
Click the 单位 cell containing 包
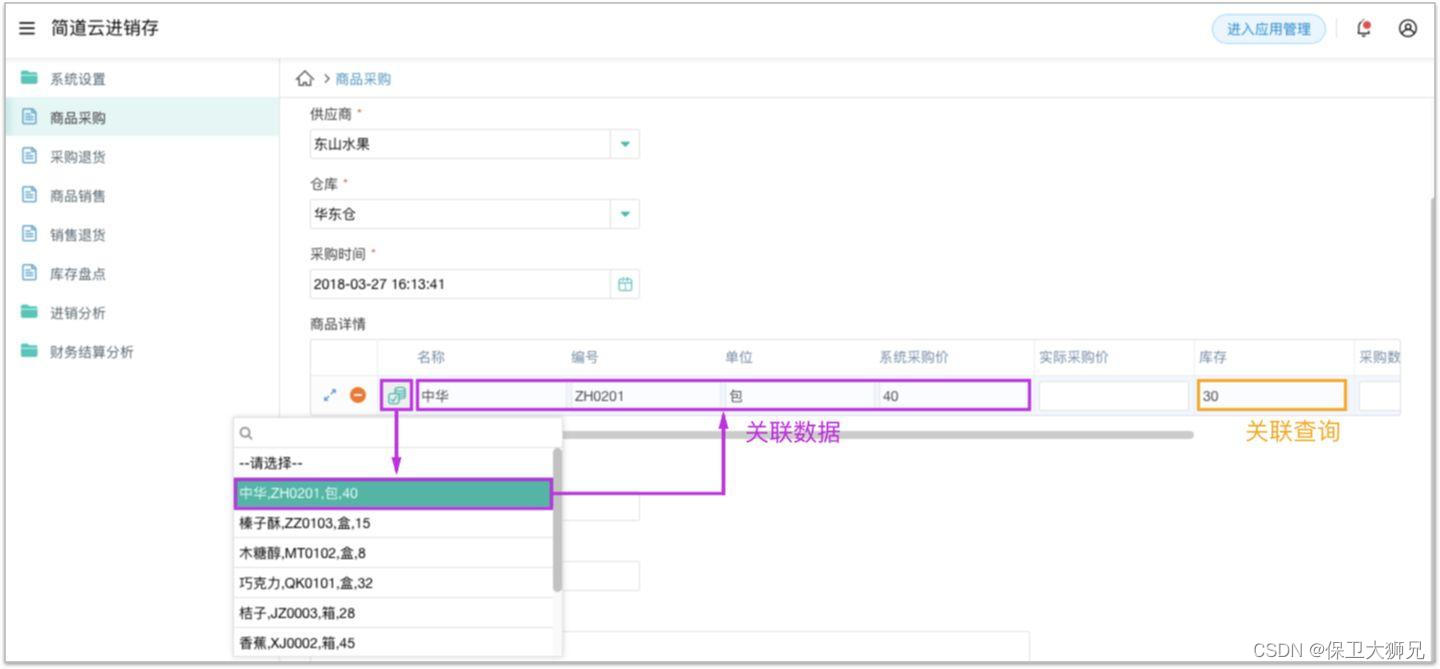[x=800, y=396]
